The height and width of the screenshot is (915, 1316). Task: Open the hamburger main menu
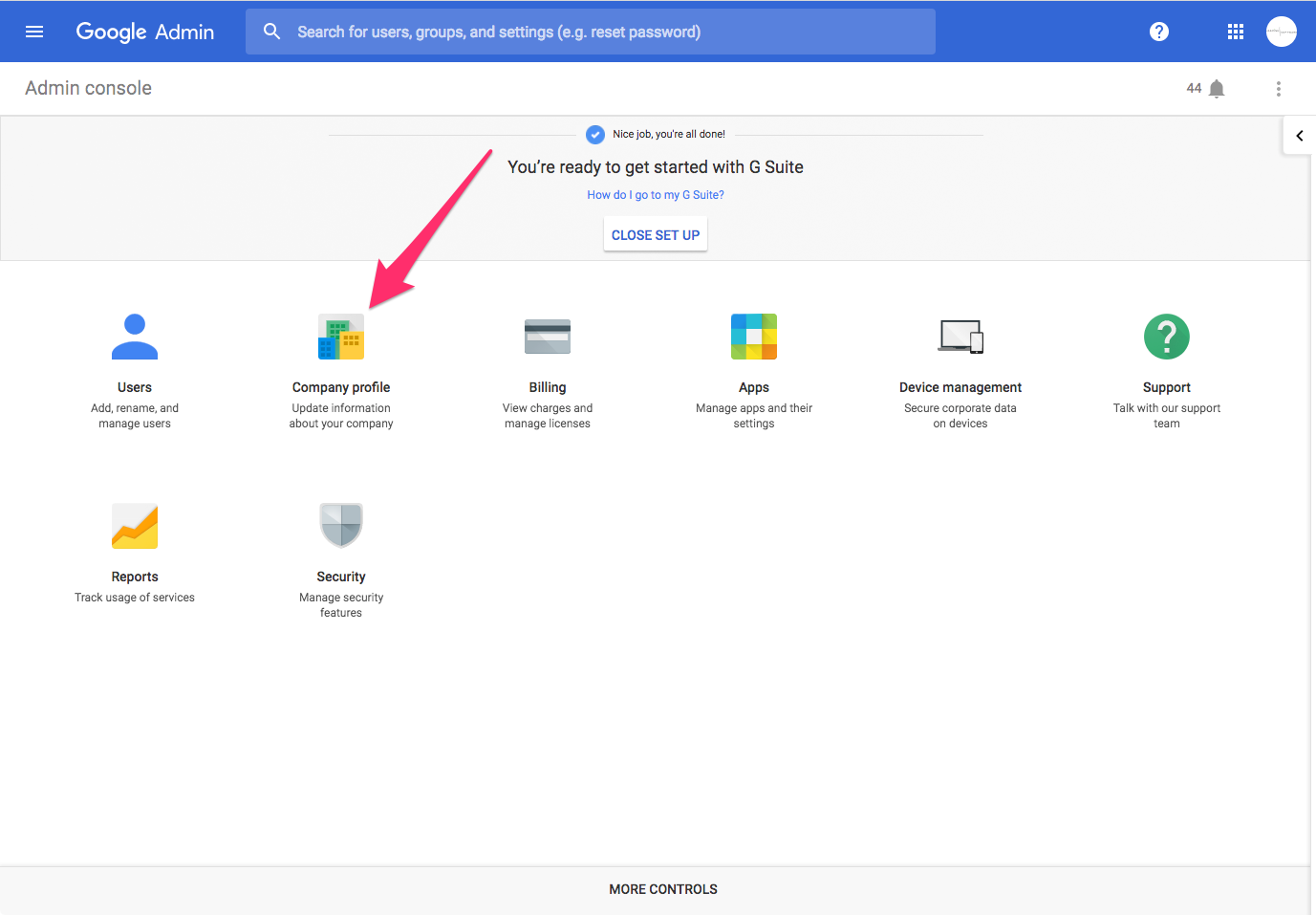point(34,32)
